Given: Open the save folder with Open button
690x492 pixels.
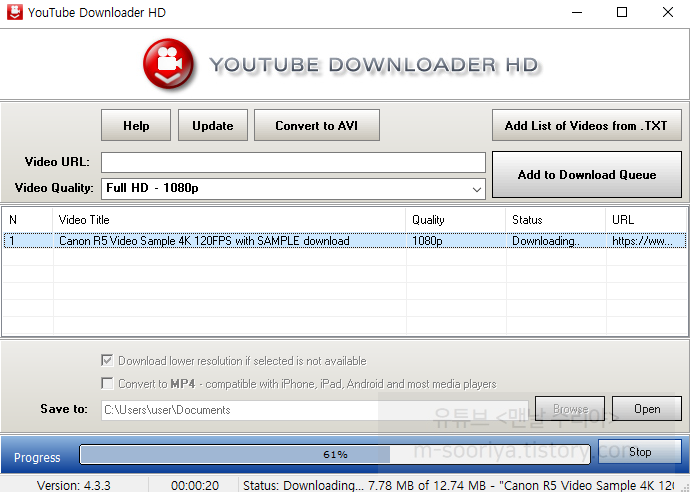Looking at the screenshot, I should [x=647, y=409].
